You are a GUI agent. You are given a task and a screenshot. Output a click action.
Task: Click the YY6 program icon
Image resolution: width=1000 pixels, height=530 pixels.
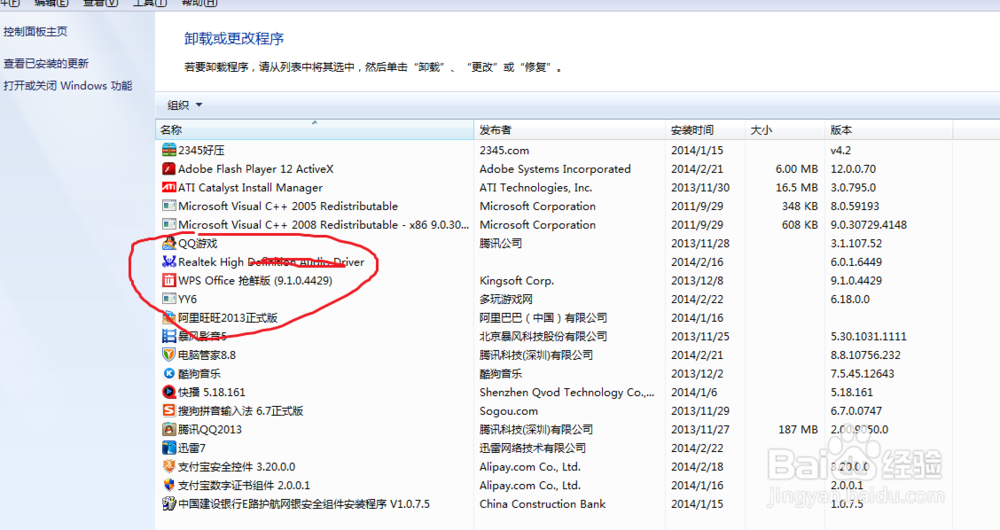pyautogui.click(x=168, y=298)
